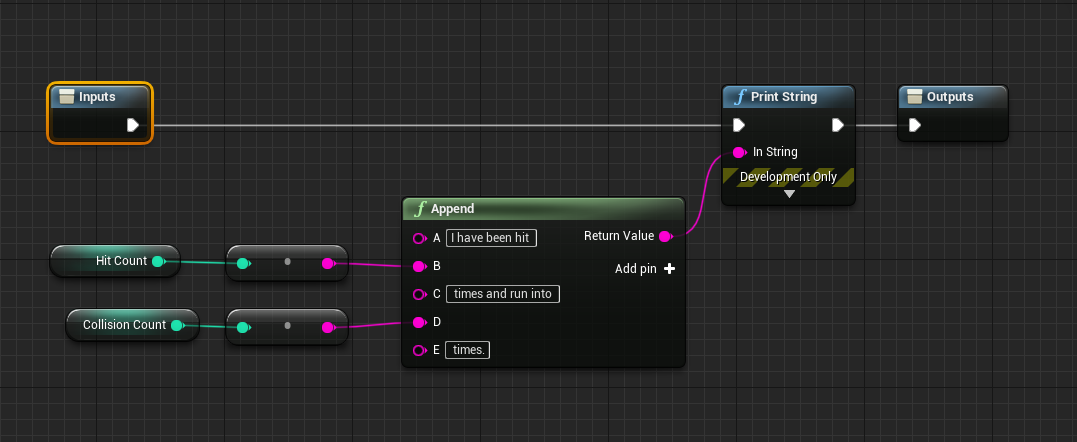The width and height of the screenshot is (1077, 442).
Task: Select the conversion node connected to Hit Count
Action: pos(287,263)
